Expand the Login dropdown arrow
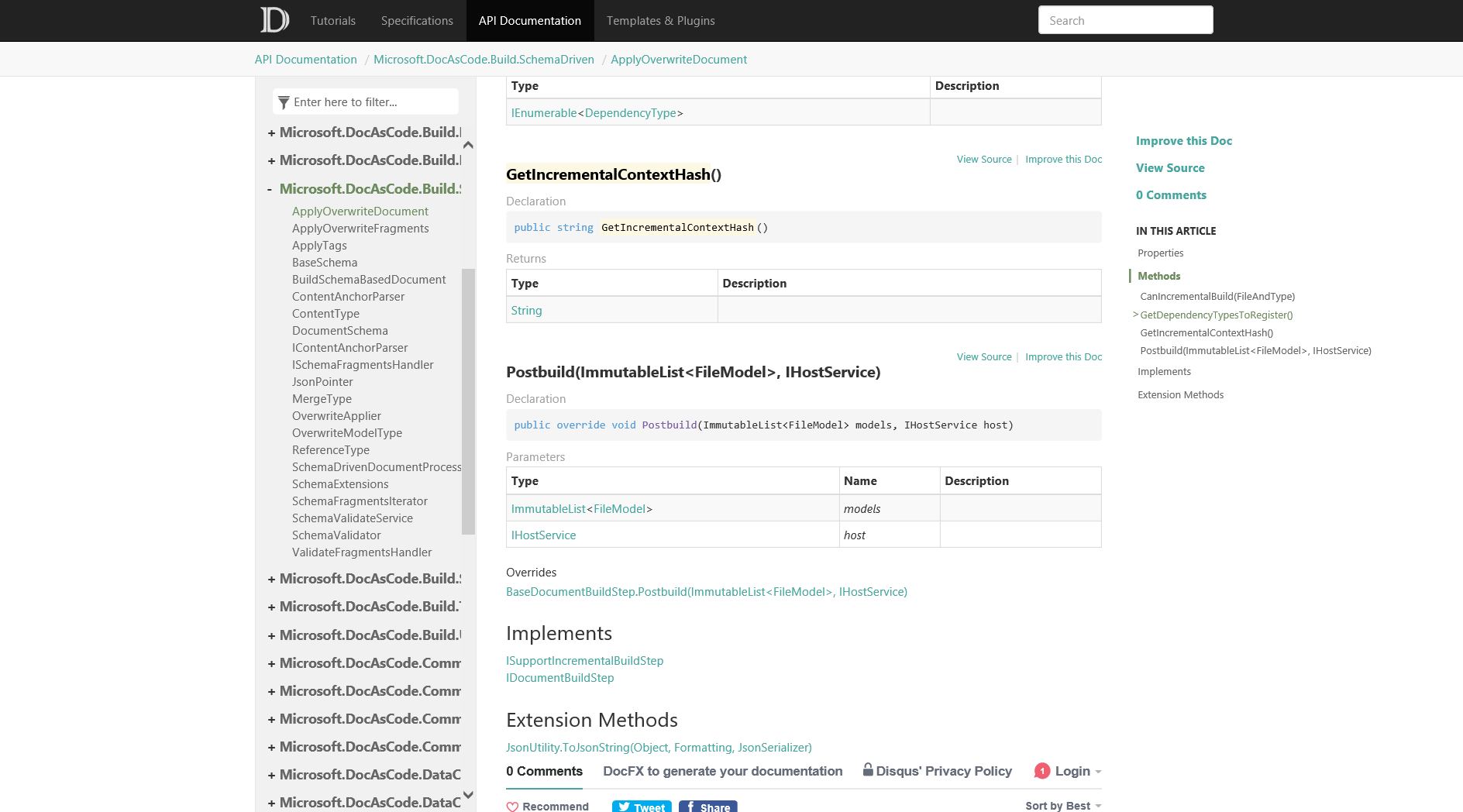The height and width of the screenshot is (812, 1463). coord(1099,771)
